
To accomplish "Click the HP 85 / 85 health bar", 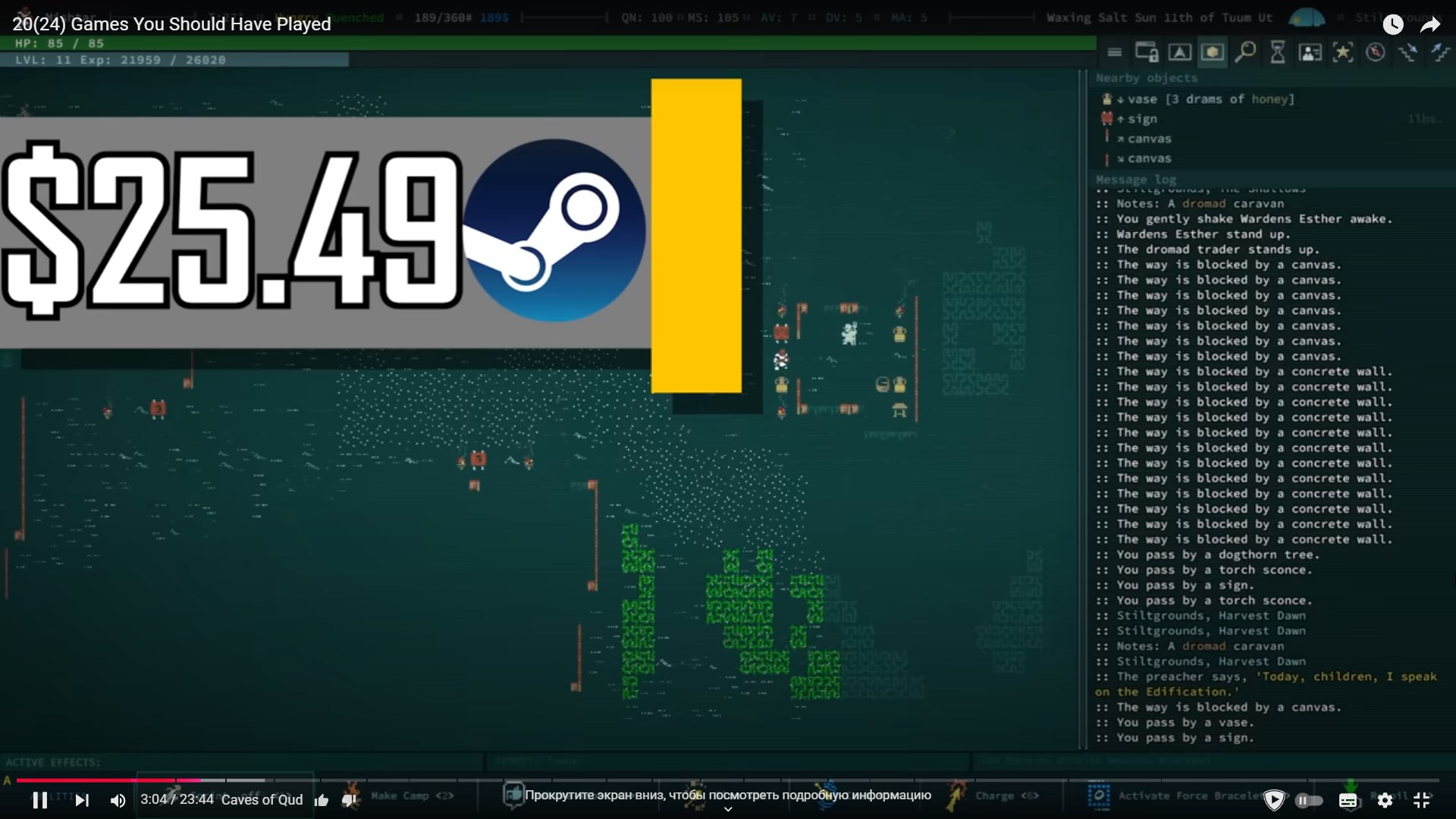I will tap(548, 43).
